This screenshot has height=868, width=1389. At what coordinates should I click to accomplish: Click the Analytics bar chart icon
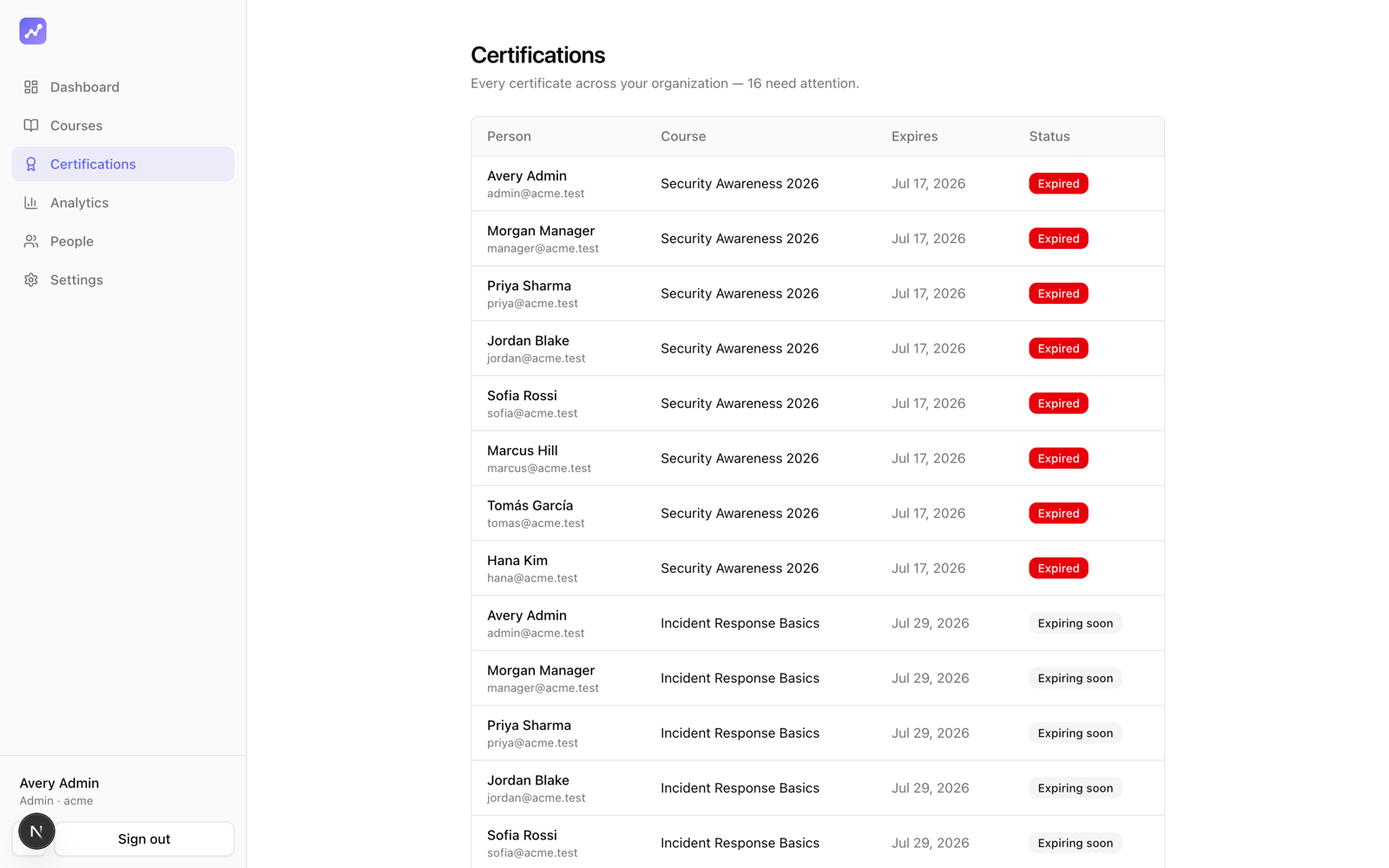click(x=31, y=202)
